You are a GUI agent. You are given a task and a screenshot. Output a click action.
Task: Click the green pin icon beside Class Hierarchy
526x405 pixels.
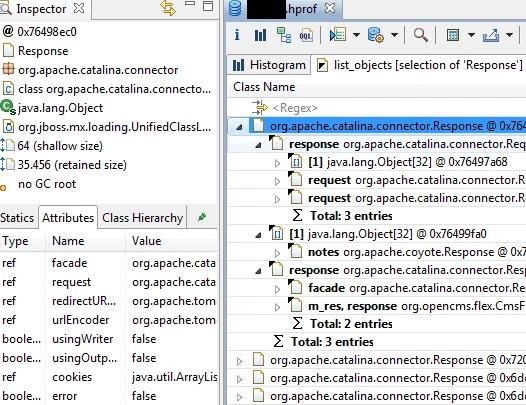(x=202, y=217)
